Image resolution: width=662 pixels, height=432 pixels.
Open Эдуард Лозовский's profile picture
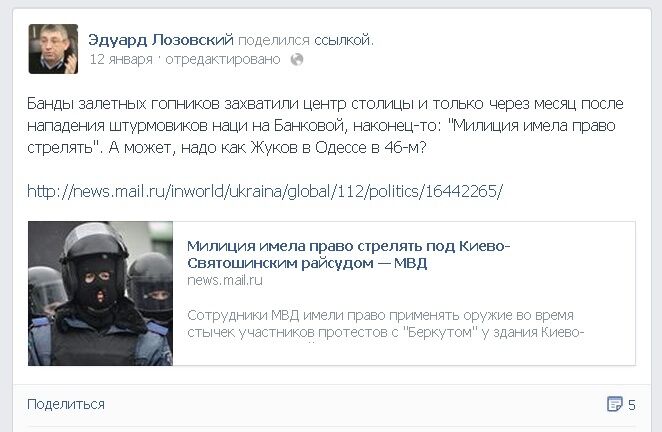pyautogui.click(x=53, y=49)
